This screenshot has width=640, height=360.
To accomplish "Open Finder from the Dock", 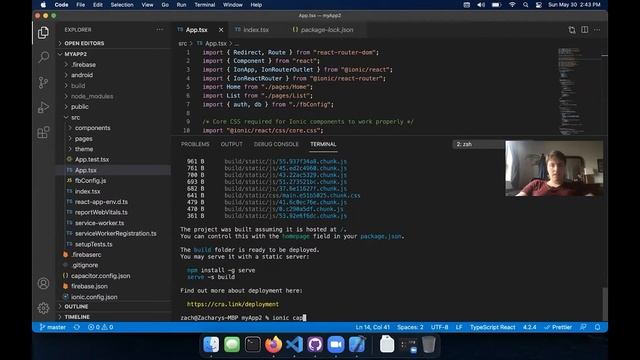I will coord(211,344).
